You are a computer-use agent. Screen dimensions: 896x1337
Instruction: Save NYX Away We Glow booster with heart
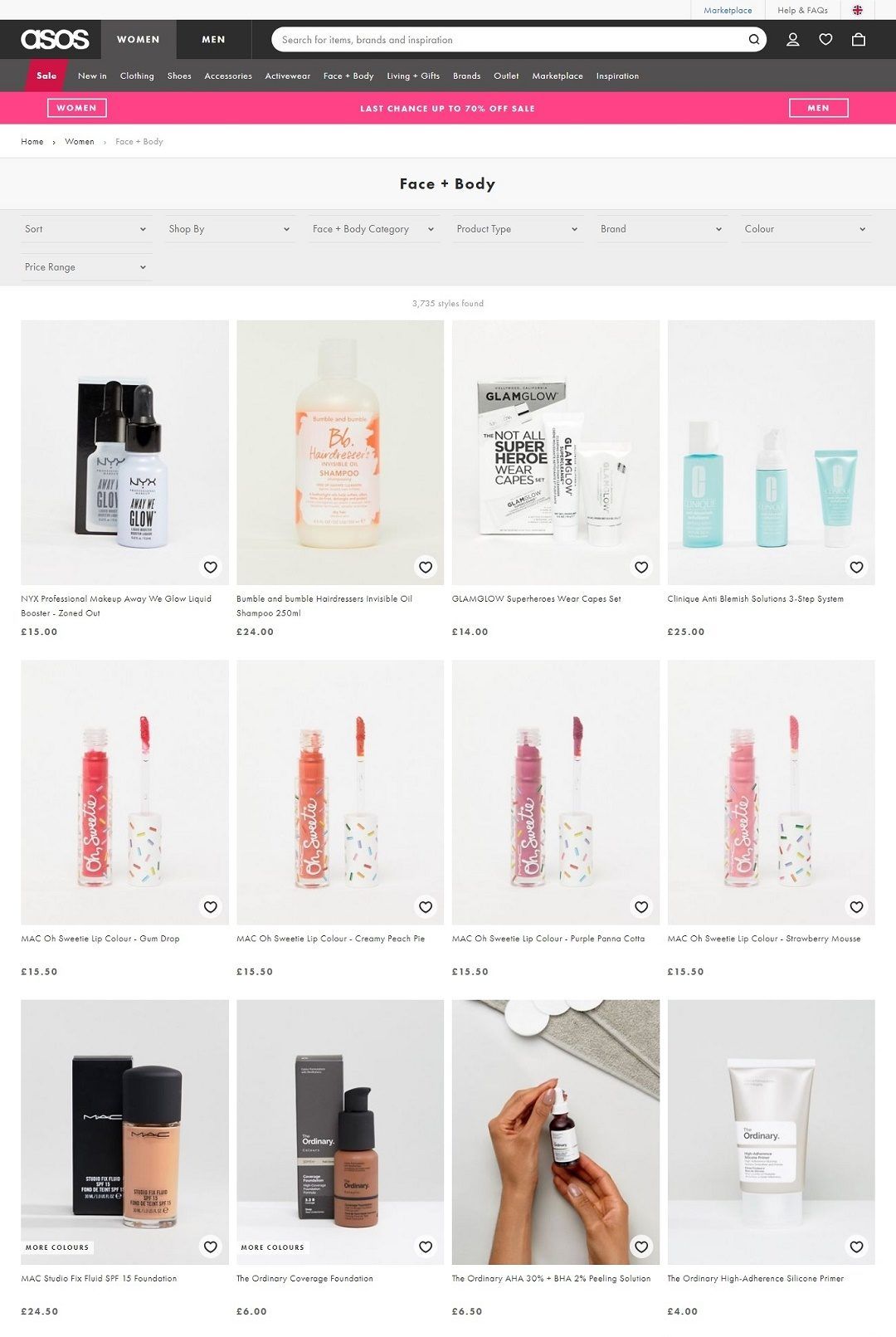tap(211, 567)
